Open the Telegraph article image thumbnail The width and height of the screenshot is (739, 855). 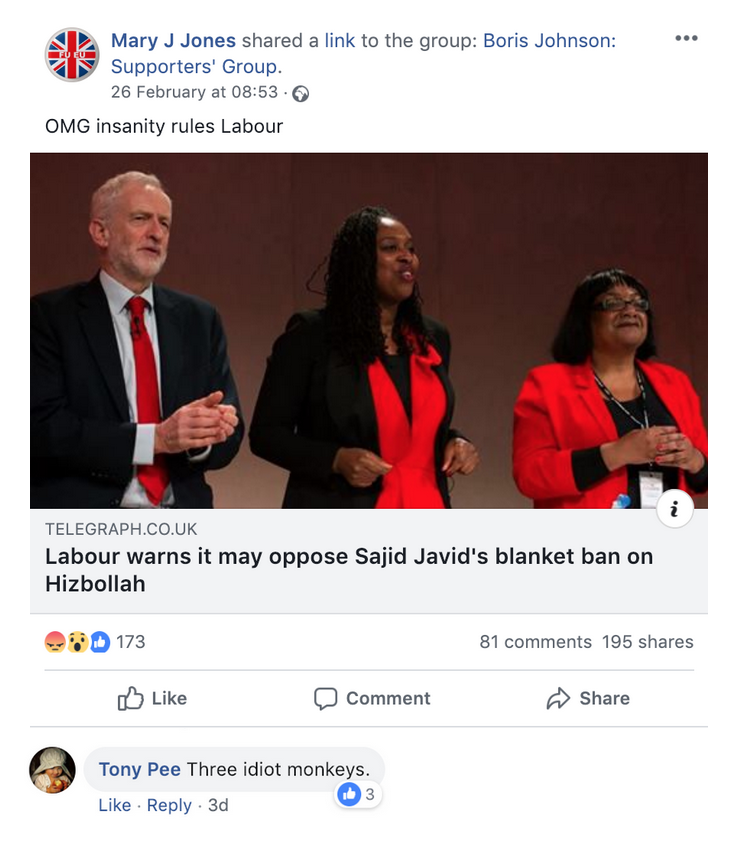pyautogui.click(x=369, y=330)
